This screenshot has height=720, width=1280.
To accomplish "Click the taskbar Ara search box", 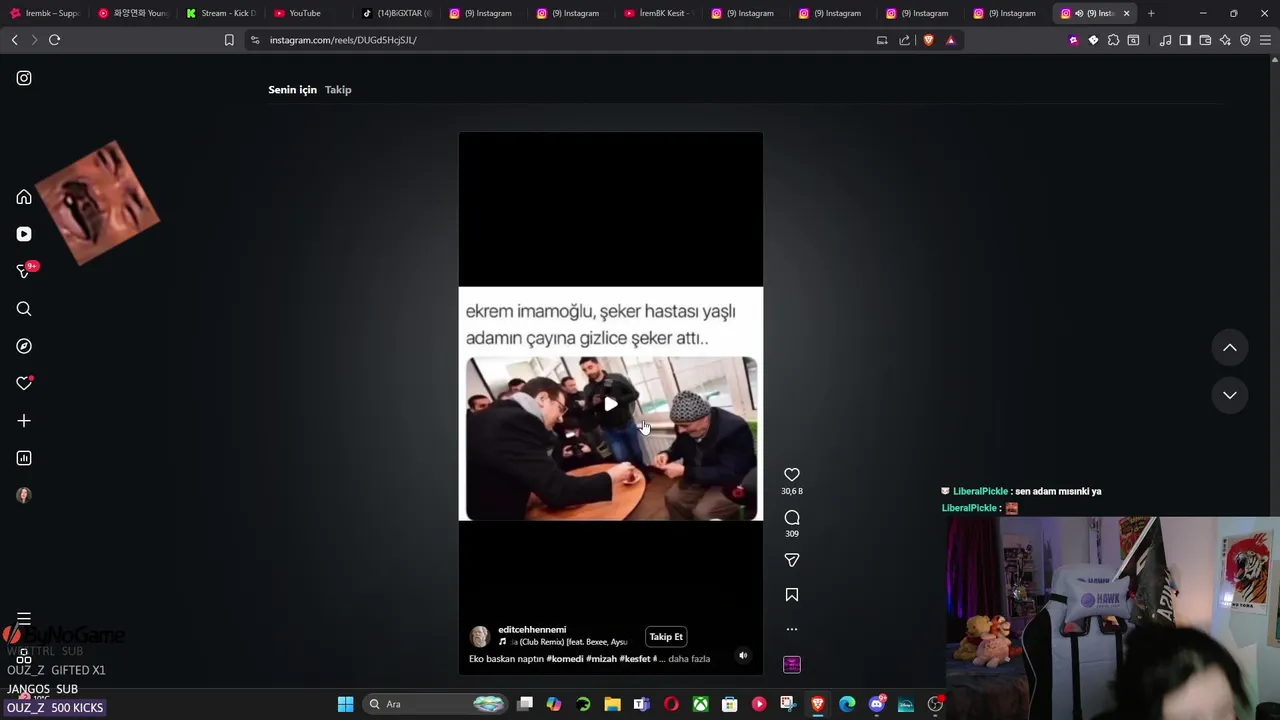I will coord(435,704).
